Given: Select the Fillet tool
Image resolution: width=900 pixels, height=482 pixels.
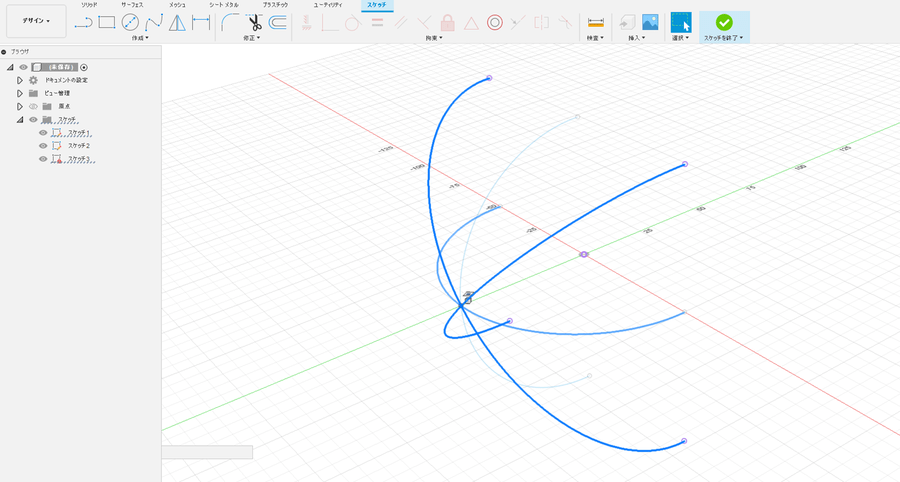Looking at the screenshot, I should coord(230,22).
